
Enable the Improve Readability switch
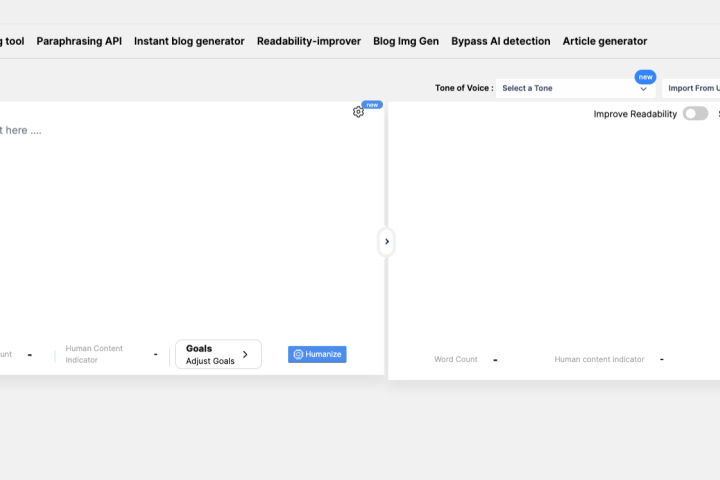(x=695, y=114)
